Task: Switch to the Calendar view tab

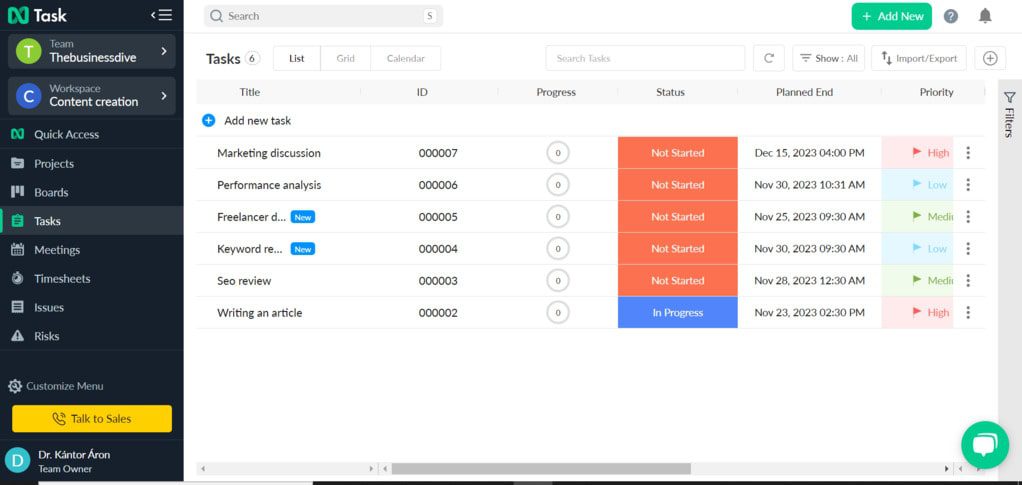Action: coord(405,58)
